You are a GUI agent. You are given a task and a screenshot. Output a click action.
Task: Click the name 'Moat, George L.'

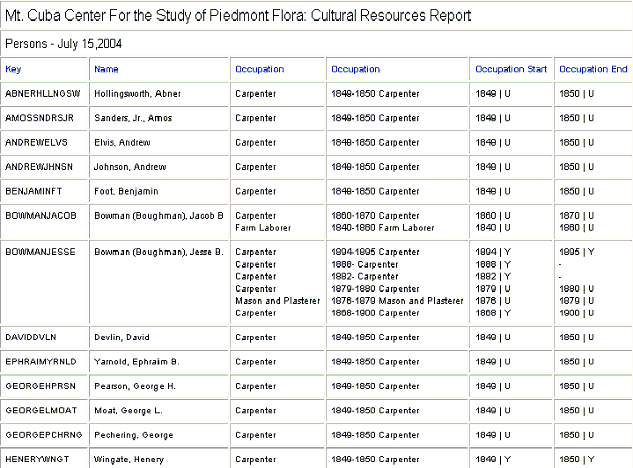(128, 410)
